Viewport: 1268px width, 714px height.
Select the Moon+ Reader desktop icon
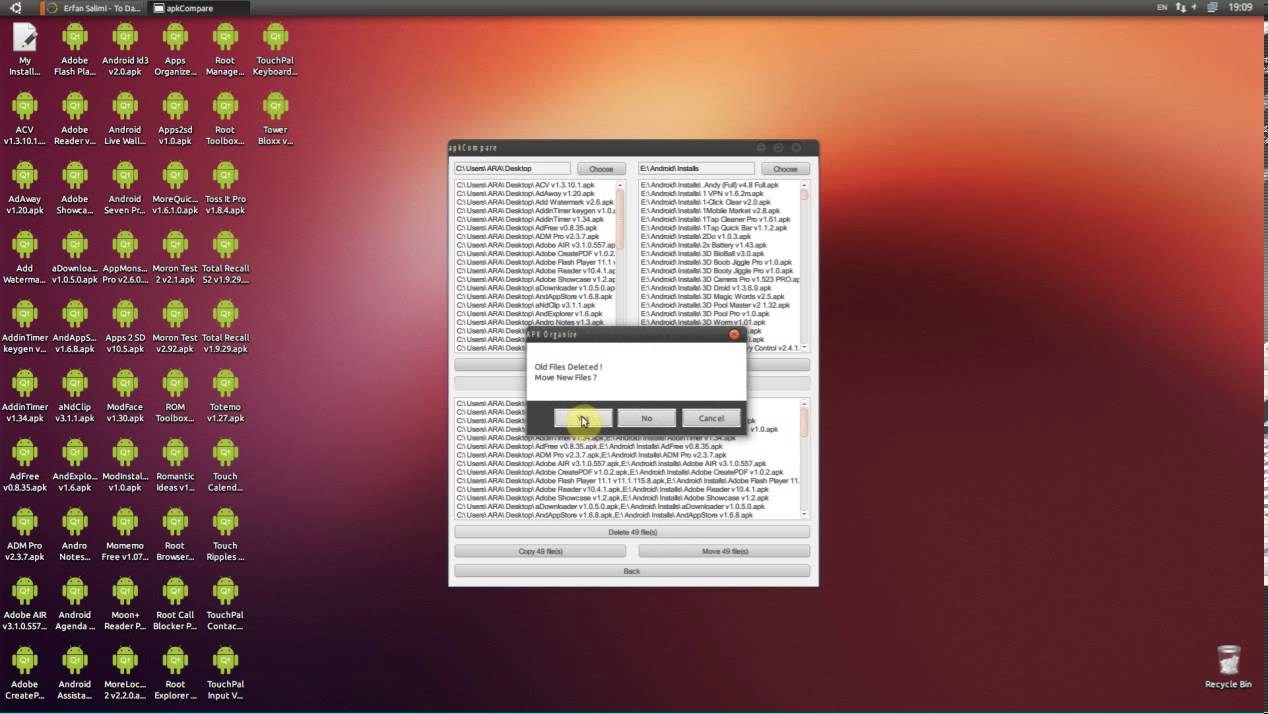(125, 605)
